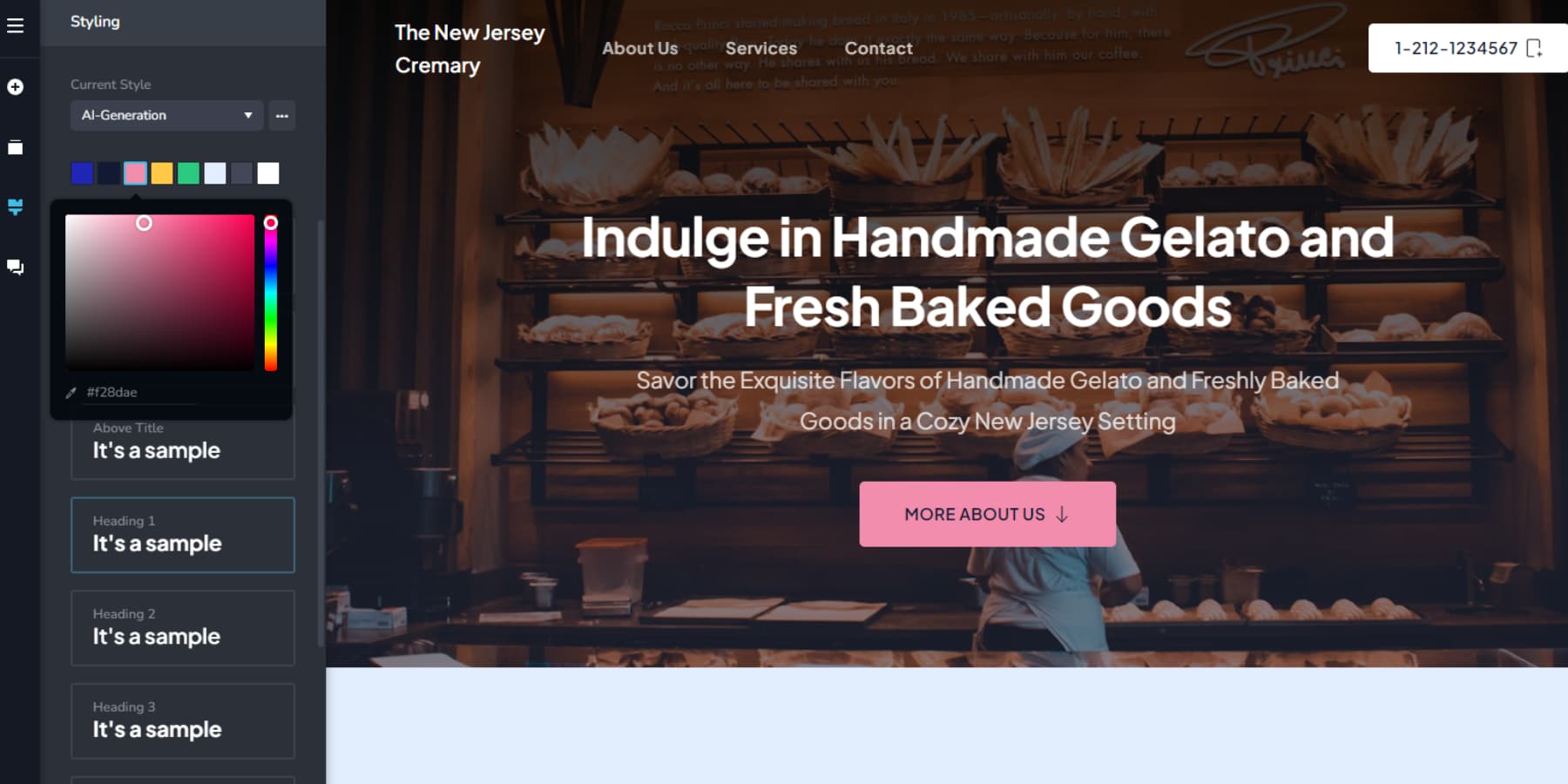Open the chat comments icon

15,267
